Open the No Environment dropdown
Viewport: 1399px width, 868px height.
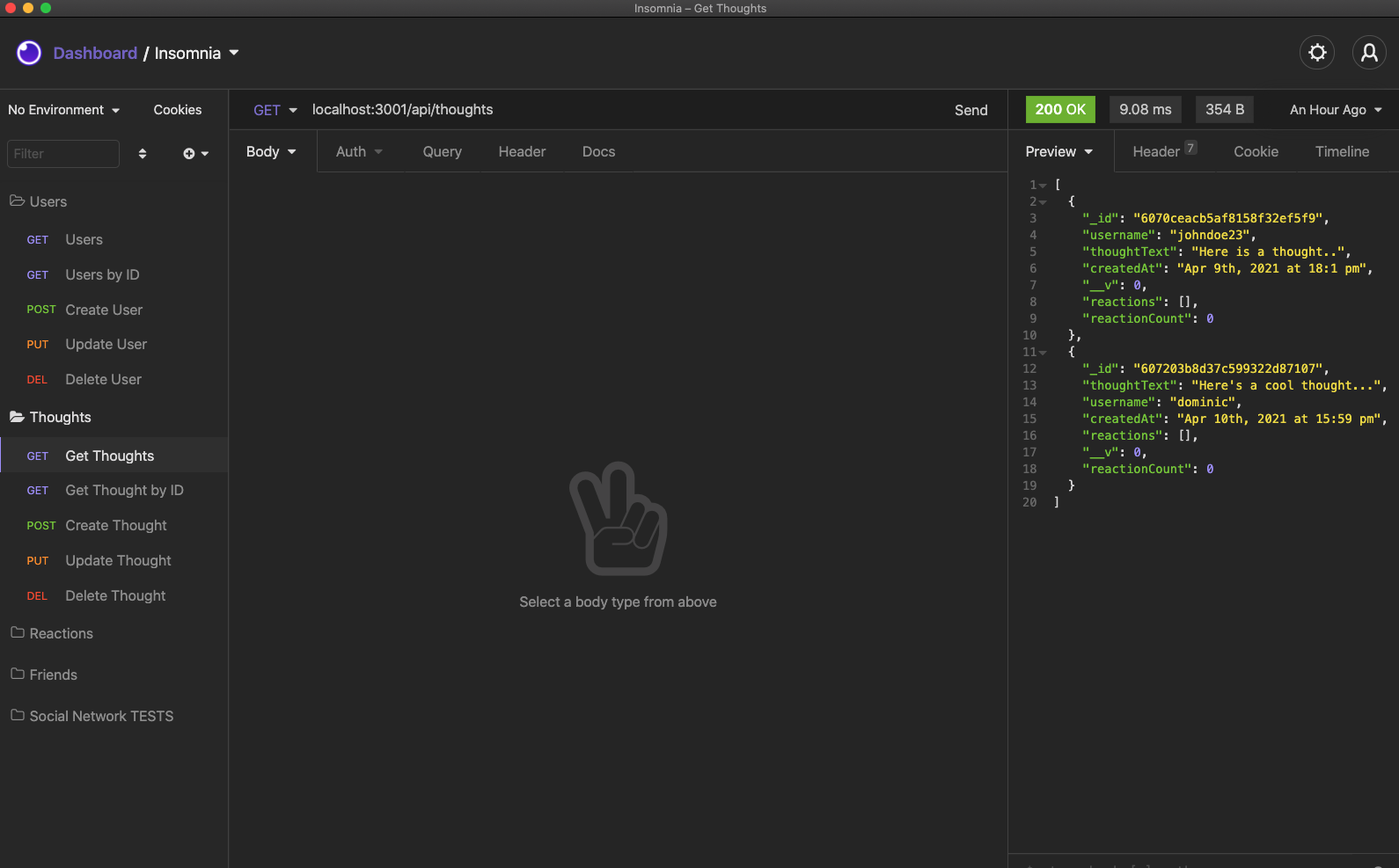tap(63, 110)
